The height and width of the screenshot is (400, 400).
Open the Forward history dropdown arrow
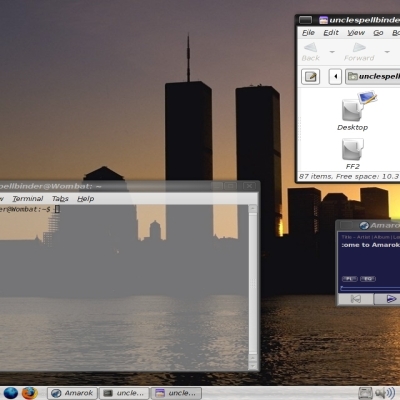pyautogui.click(x=387, y=52)
